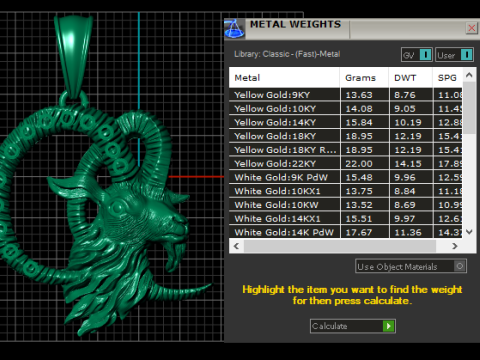Toggle Use Object Materials option
Viewport: 480px width, 360px height.
coord(411,266)
